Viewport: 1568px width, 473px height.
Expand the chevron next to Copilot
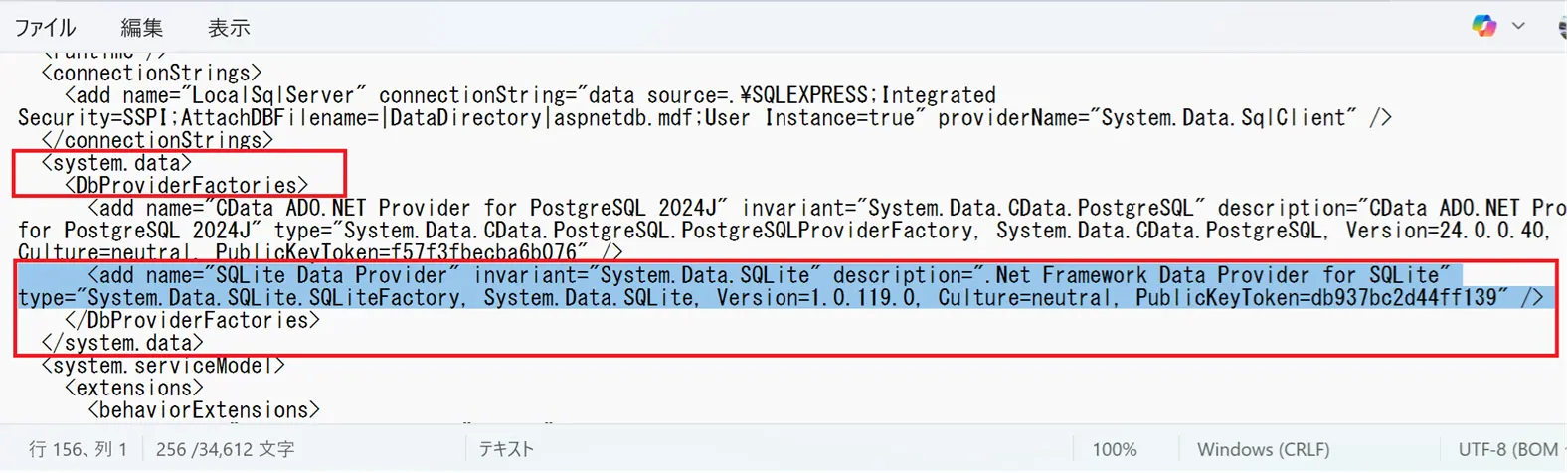[1518, 26]
